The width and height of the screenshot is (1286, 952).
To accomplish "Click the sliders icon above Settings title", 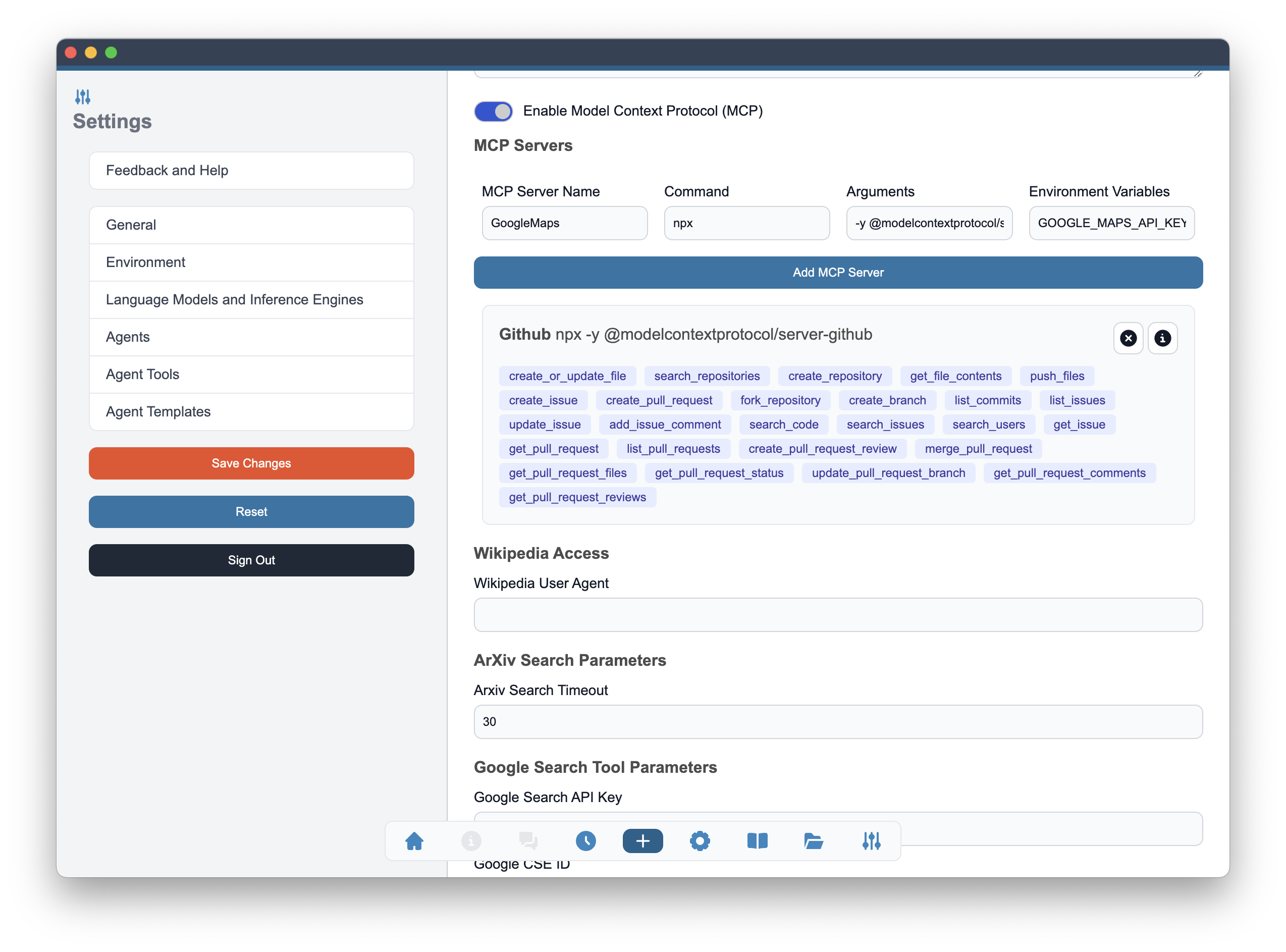I will (x=82, y=97).
